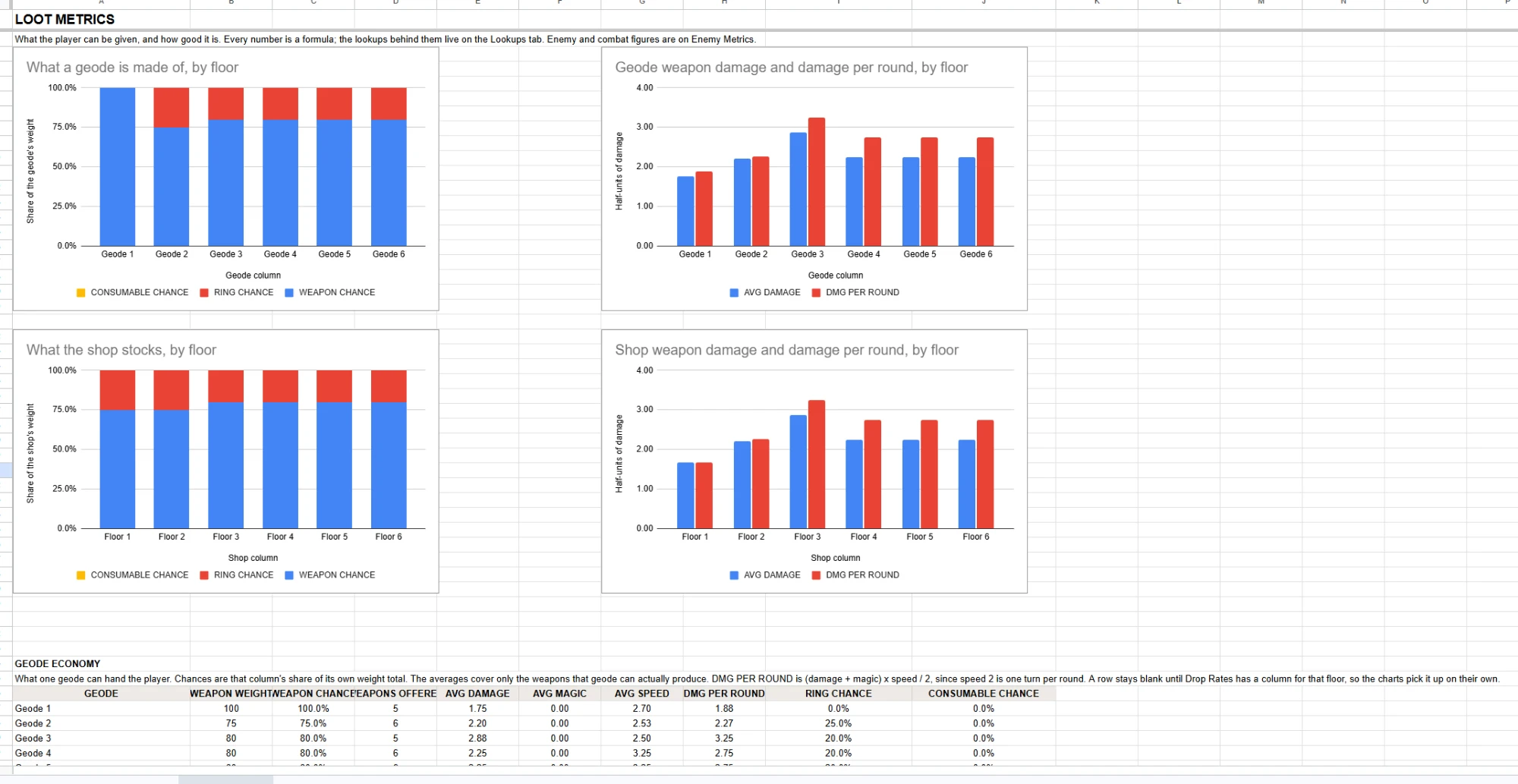Click the "What a geode is made of, by floor" chart title
The image size is (1518, 784).
[132, 68]
